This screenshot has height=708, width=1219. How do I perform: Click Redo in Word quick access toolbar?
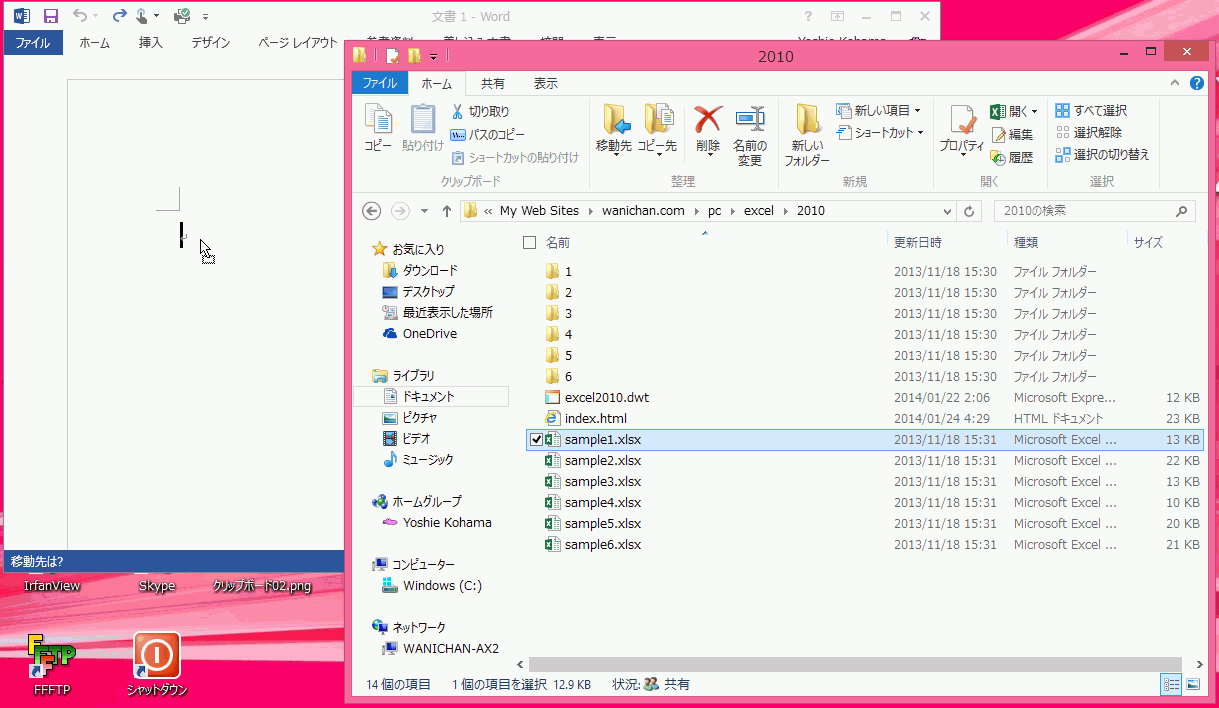(119, 16)
